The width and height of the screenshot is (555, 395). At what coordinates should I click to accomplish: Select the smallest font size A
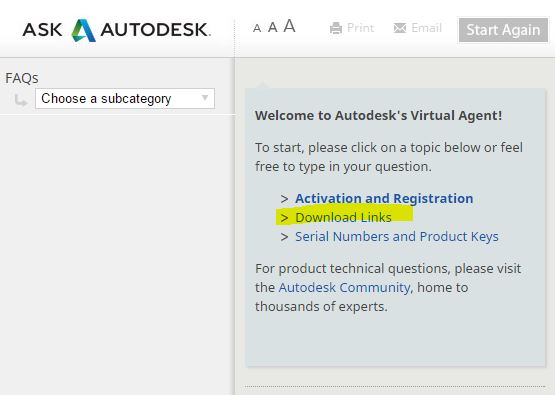click(257, 28)
